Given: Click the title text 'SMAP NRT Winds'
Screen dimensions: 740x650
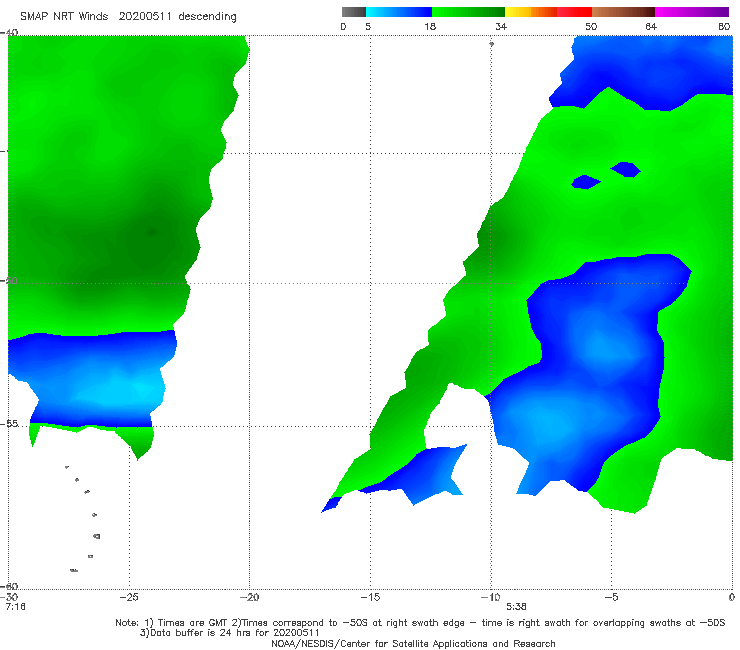Looking at the screenshot, I should click(x=64, y=16).
